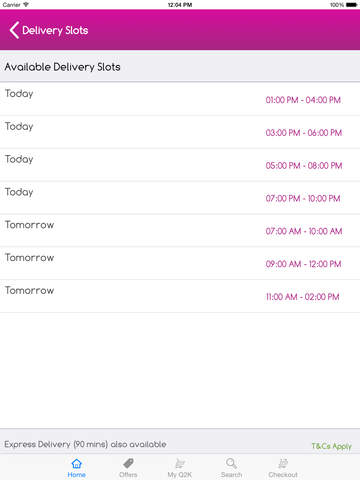360x480 pixels.
Task: Choose Today 05:00 PM - 08:00 PM slot
Action: [x=180, y=165]
